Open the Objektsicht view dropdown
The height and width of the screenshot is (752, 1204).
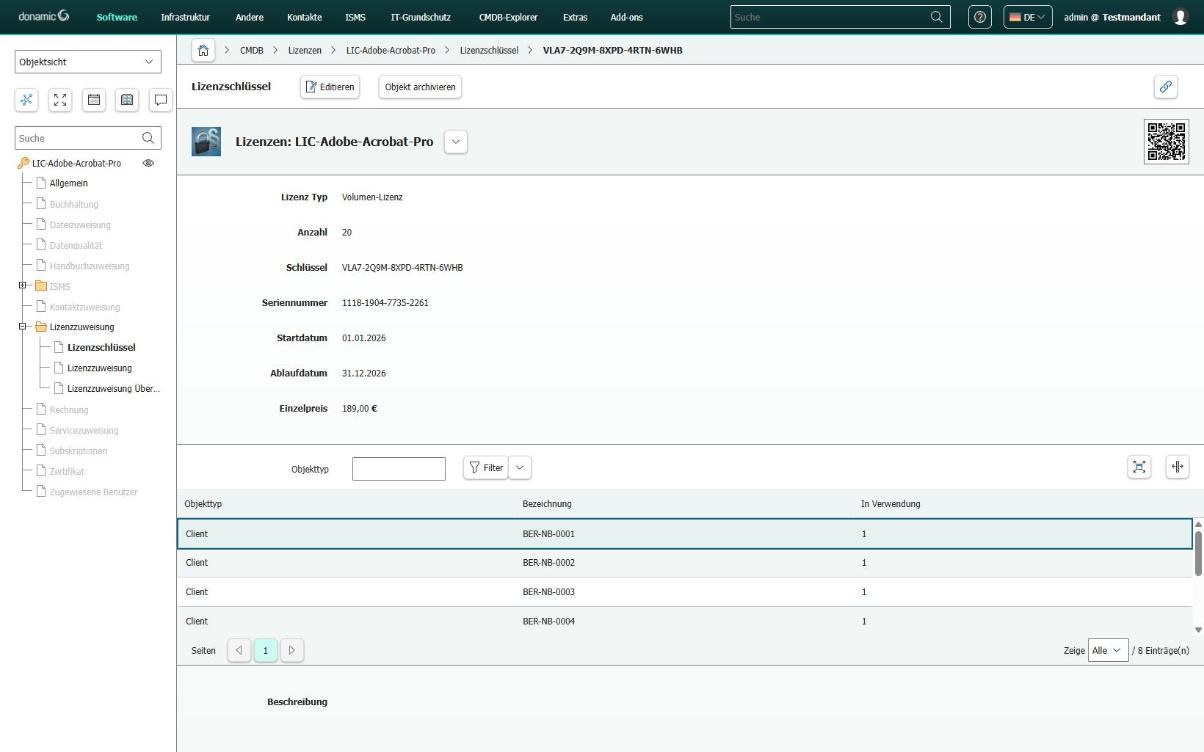coord(88,62)
